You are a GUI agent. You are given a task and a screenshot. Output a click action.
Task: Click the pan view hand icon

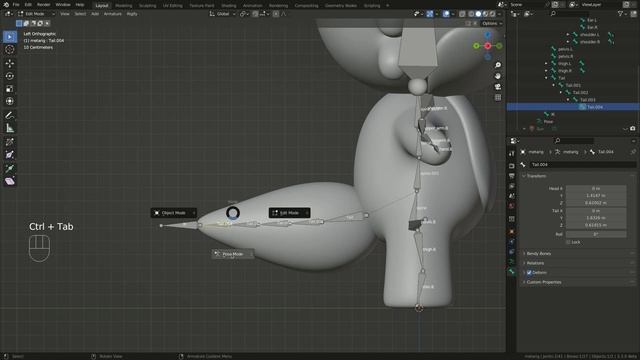click(498, 76)
